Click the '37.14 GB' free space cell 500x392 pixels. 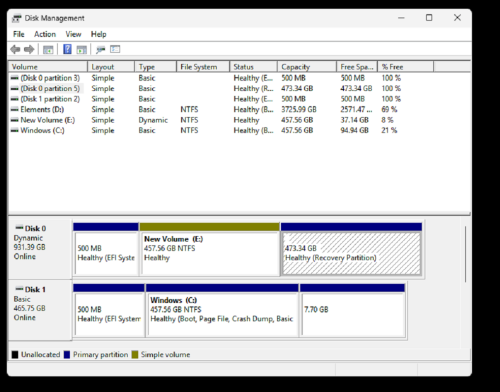355,120
